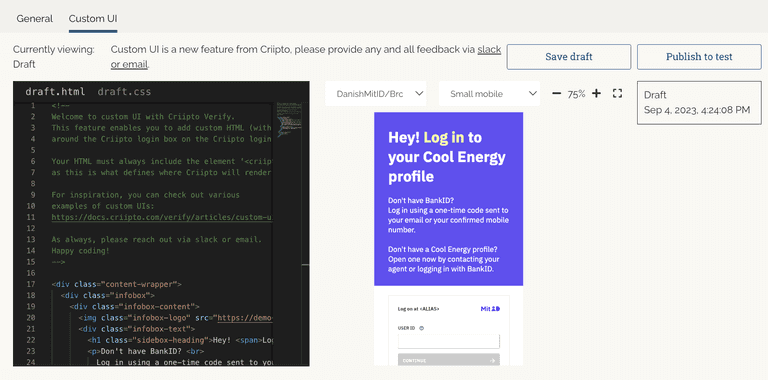
Task: Click the USER ID info icon
Action: [x=422, y=328]
